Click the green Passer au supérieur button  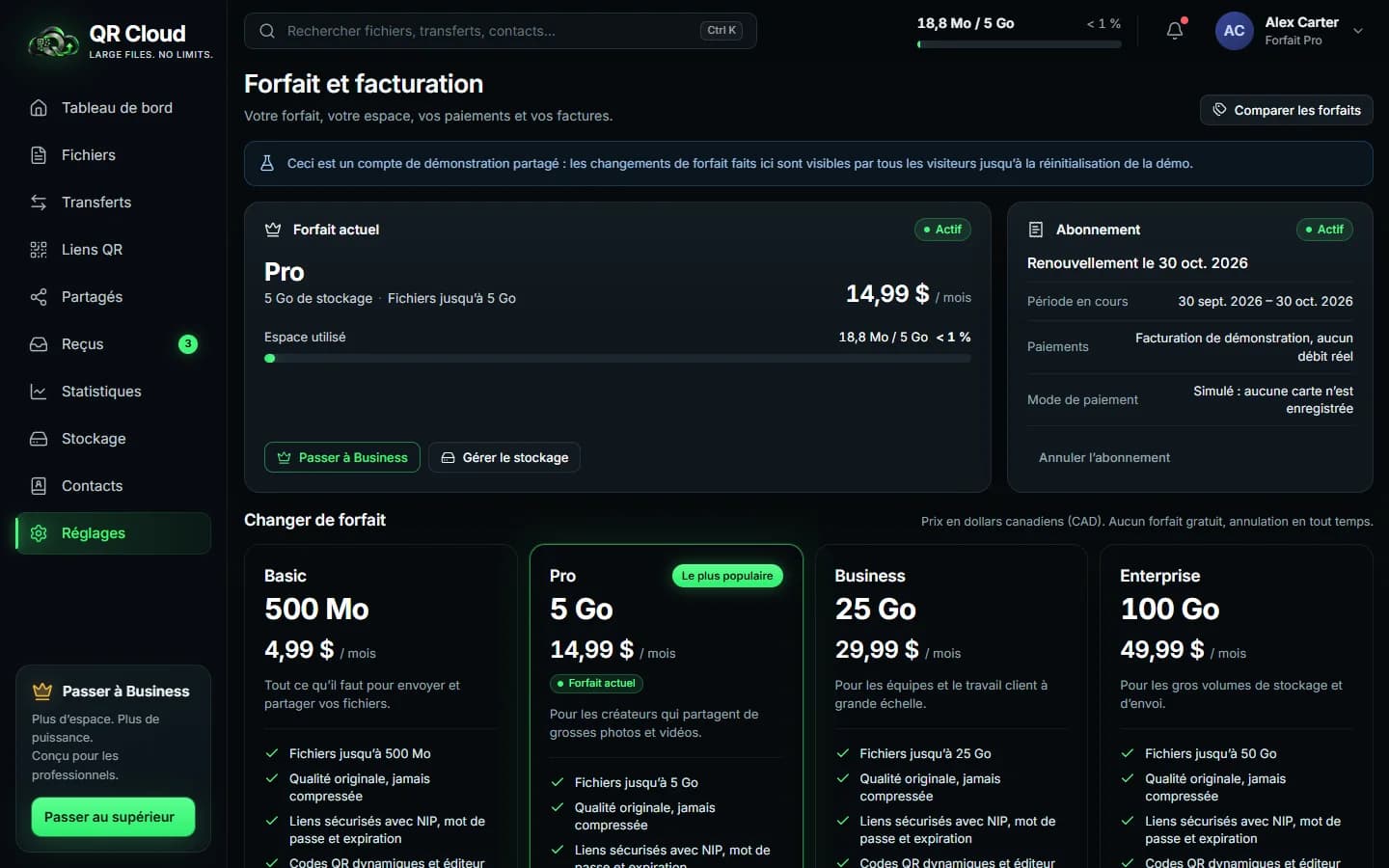pos(113,817)
